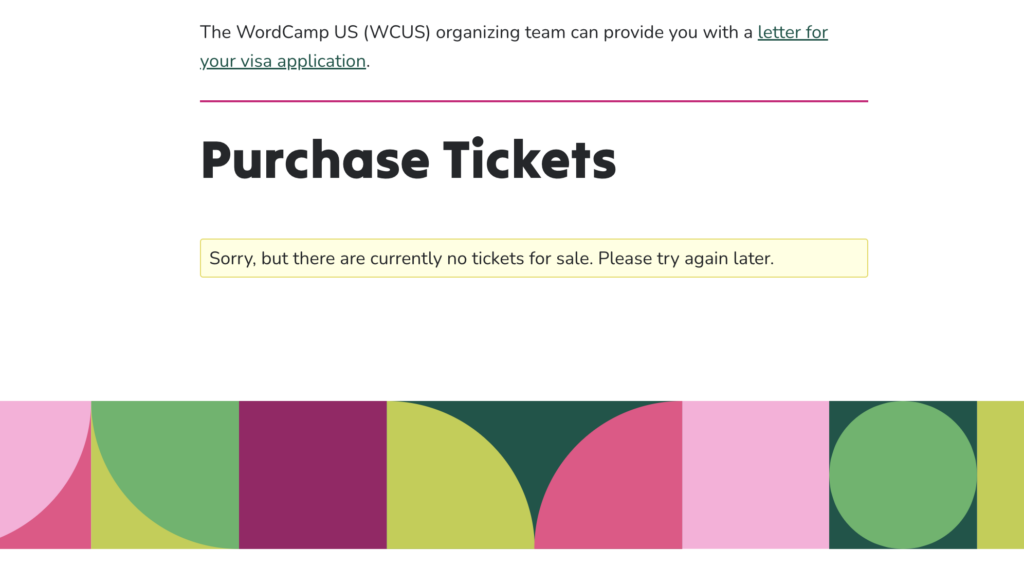Select the solid purple square tile

313,475
